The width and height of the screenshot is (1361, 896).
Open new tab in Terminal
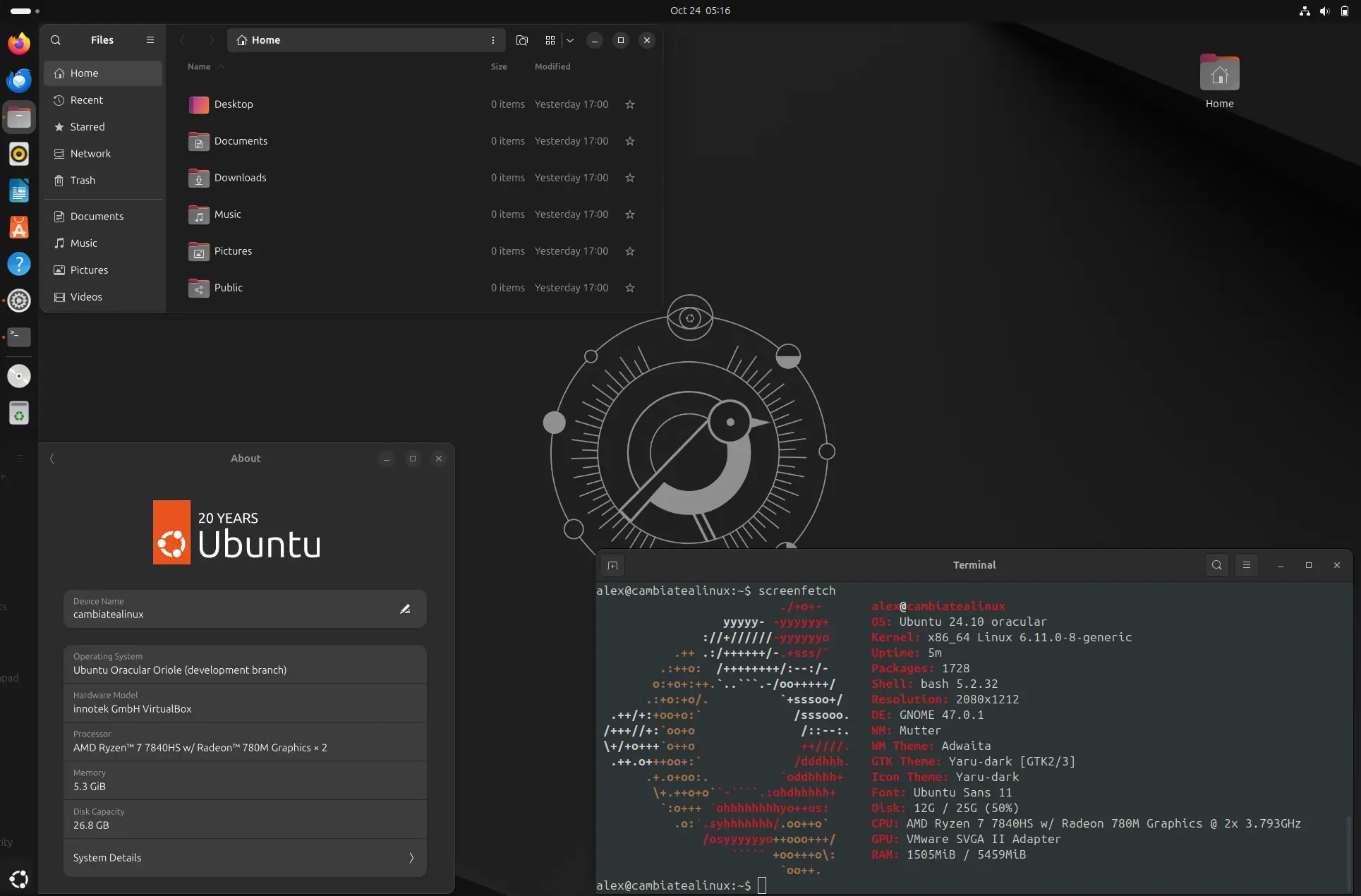(x=612, y=565)
